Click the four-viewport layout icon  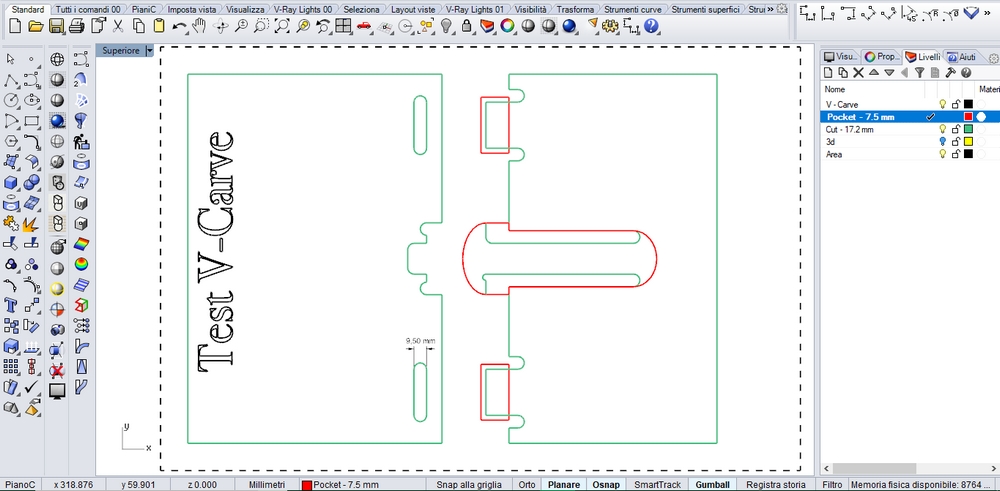343,26
